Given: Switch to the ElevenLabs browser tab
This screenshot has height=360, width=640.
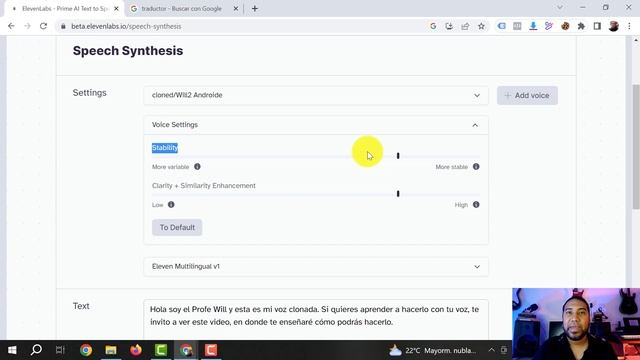Looking at the screenshot, I should point(63,9).
